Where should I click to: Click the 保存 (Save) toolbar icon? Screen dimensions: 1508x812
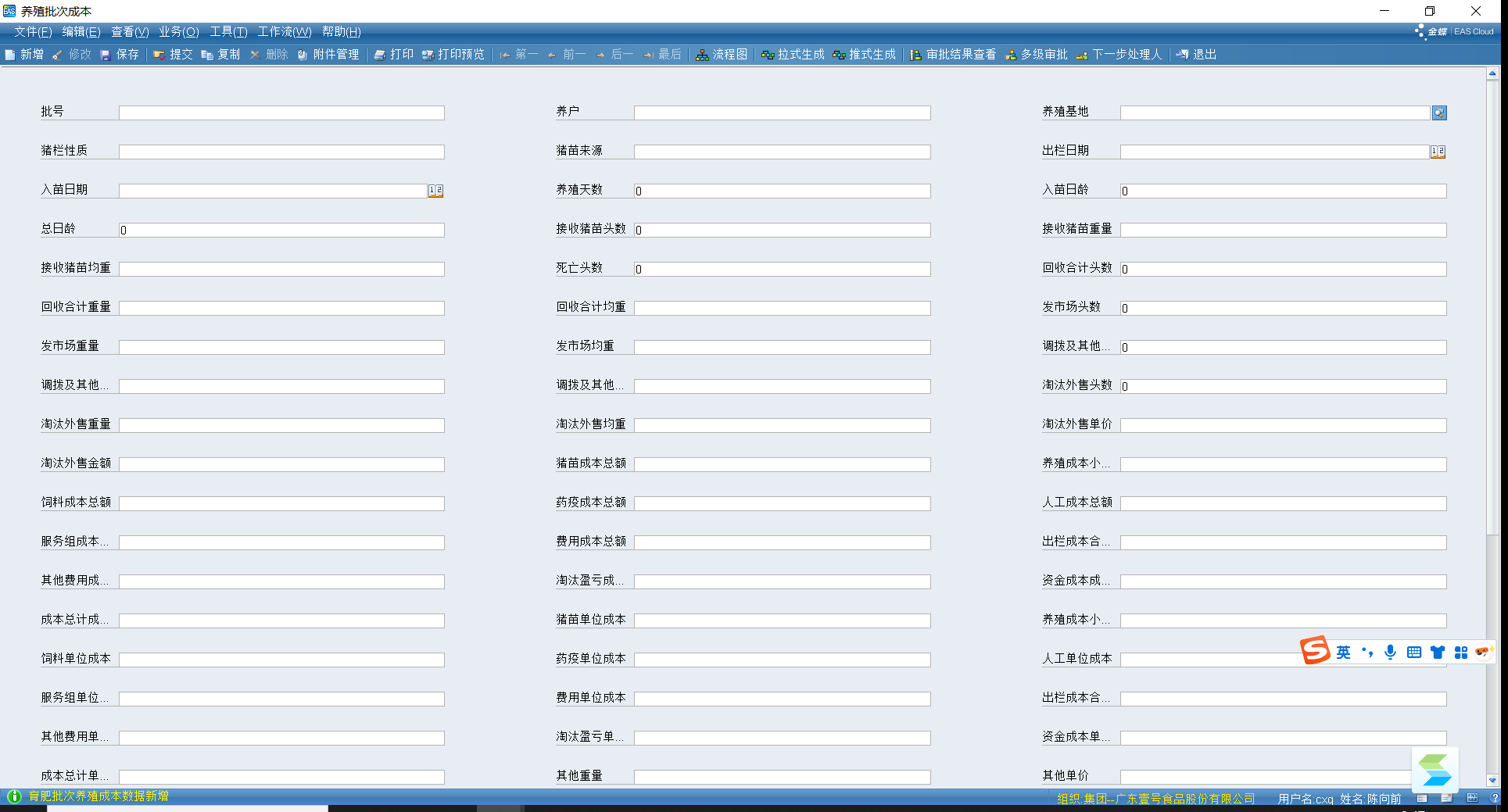click(x=106, y=55)
